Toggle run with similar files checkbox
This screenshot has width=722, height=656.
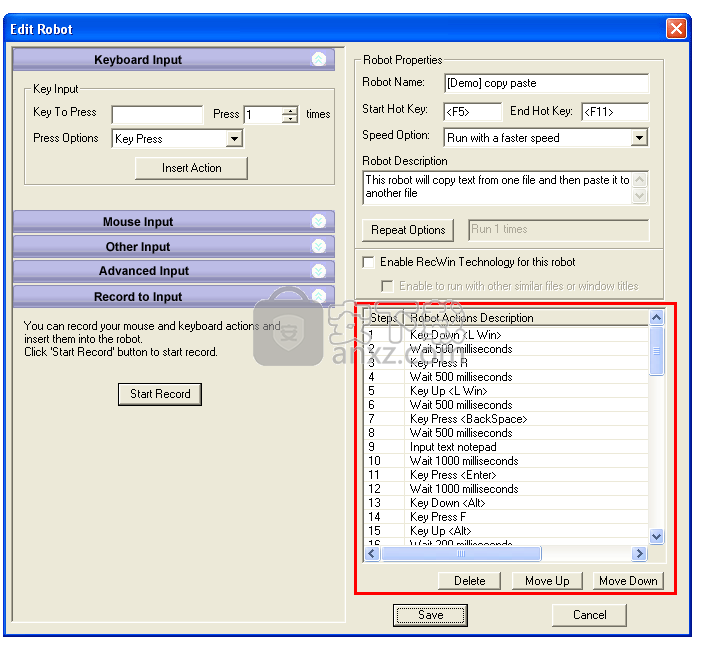point(387,286)
